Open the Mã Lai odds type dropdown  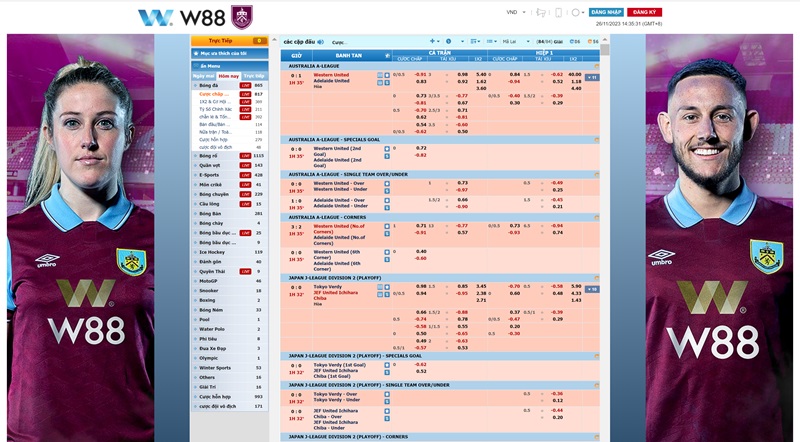coord(516,41)
